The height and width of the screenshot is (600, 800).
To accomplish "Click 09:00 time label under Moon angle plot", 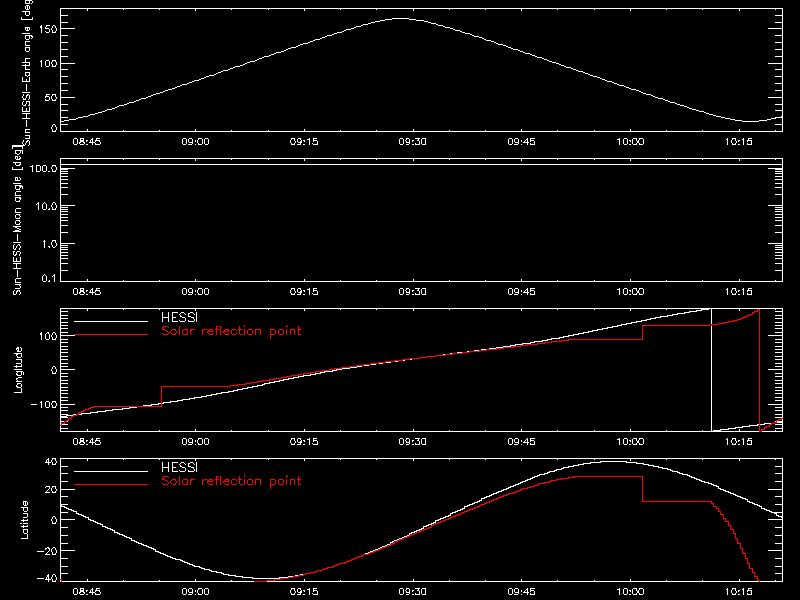I will click(195, 291).
